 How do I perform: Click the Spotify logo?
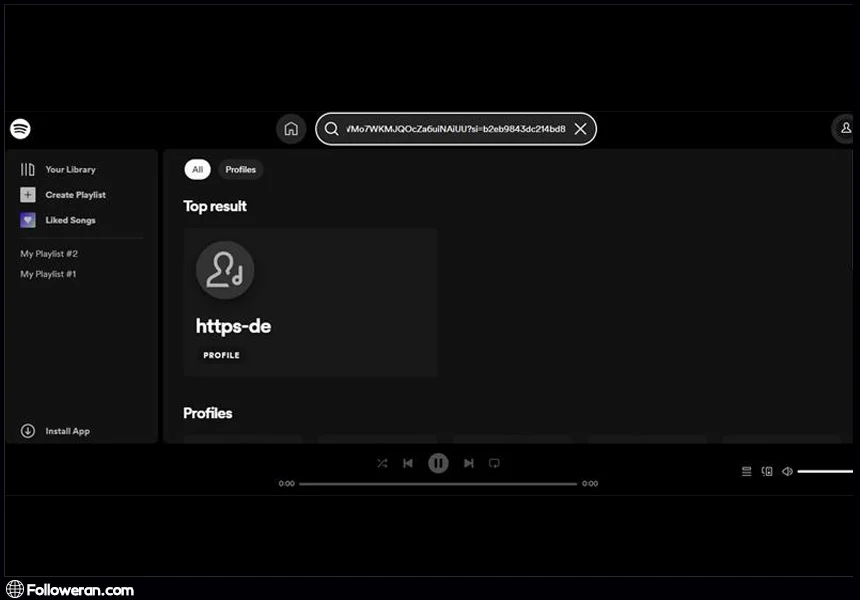click(x=20, y=129)
